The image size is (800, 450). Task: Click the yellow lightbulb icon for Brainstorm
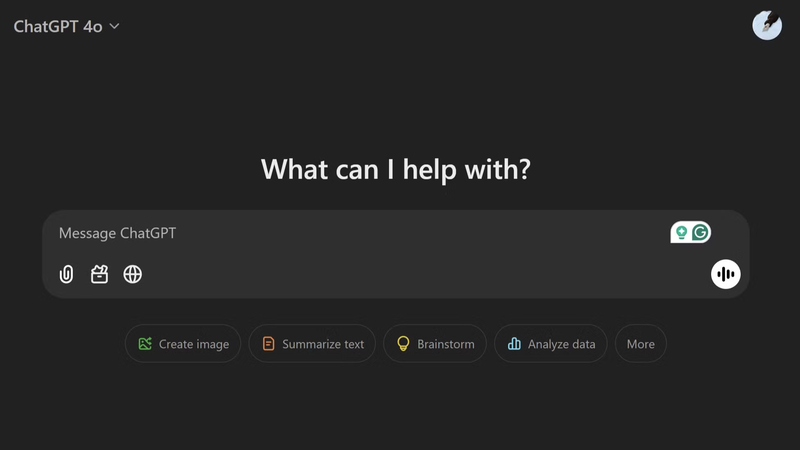(403, 344)
